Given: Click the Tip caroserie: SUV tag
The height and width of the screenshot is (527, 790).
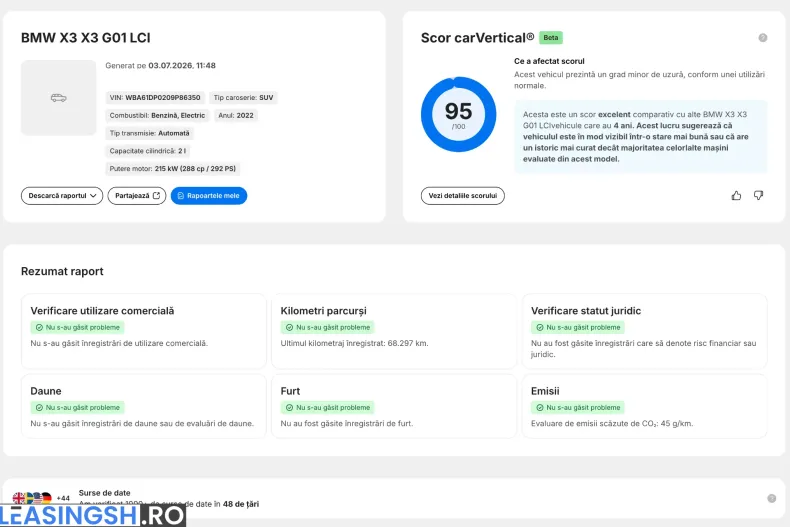Looking at the screenshot, I should (243, 98).
